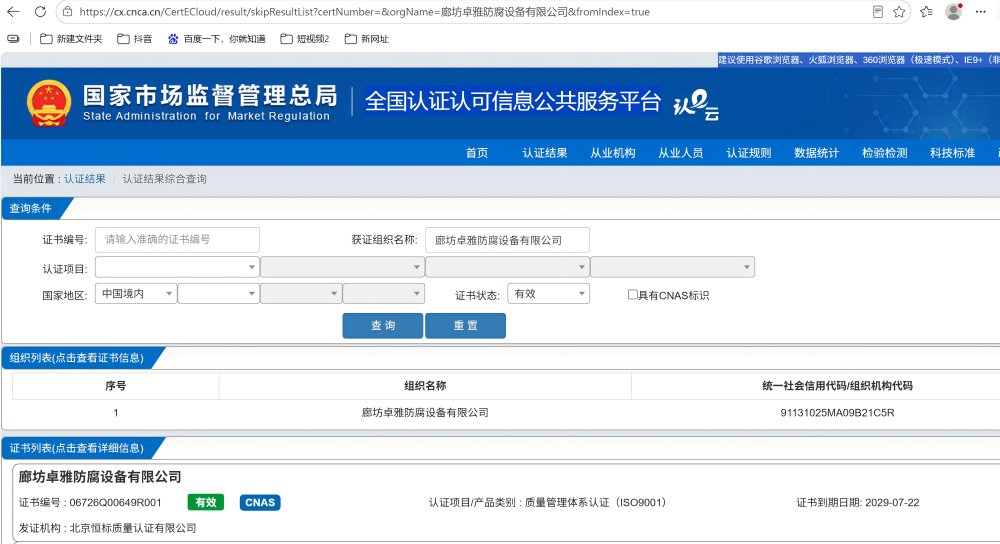The height and width of the screenshot is (544, 1000).
Task: Click the 组织名称 column header
Action: [425, 386]
